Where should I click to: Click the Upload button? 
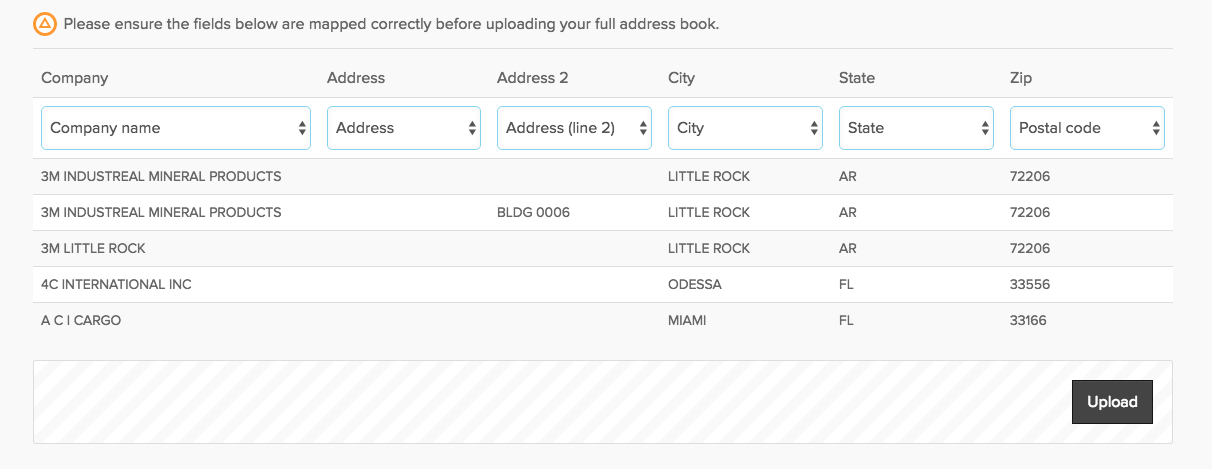pos(1112,402)
